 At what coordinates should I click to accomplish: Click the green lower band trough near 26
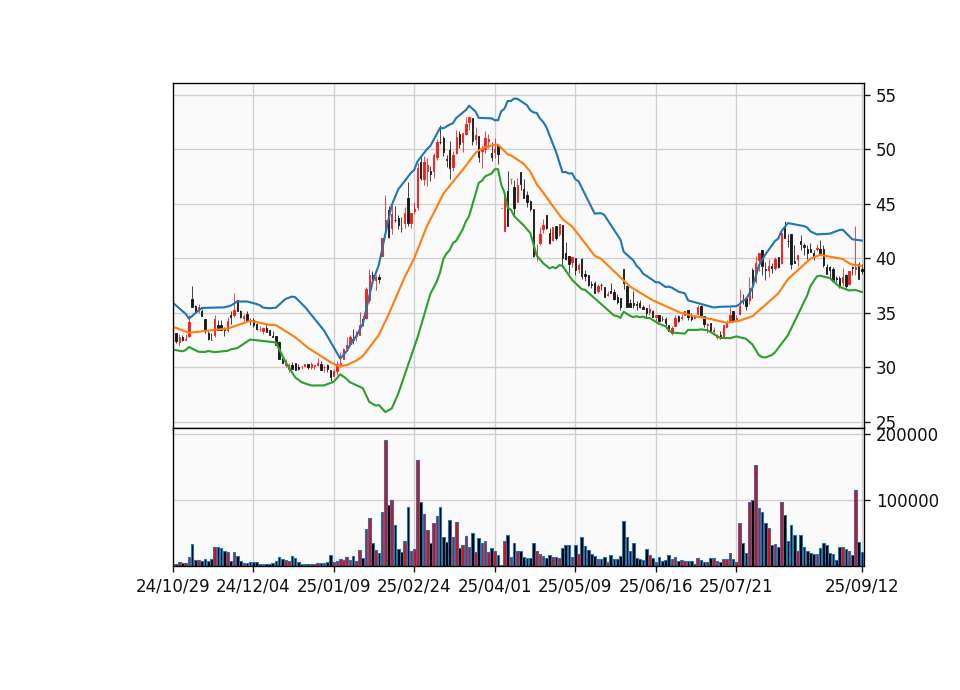[x=386, y=411]
